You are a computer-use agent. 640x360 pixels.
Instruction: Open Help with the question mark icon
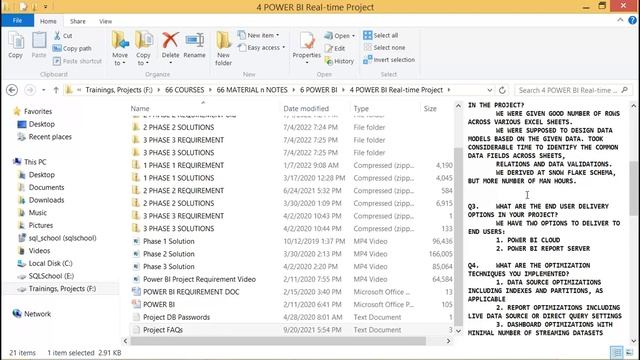(633, 20)
